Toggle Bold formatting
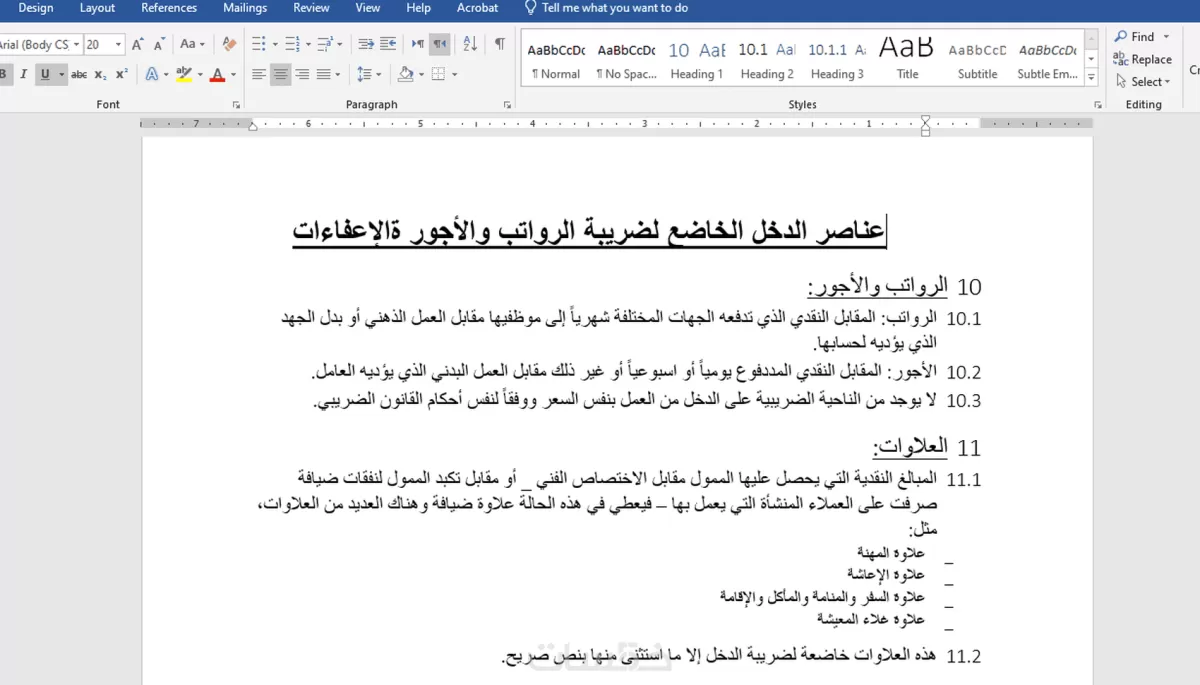Viewport: 1200px width, 685px height. coord(7,73)
